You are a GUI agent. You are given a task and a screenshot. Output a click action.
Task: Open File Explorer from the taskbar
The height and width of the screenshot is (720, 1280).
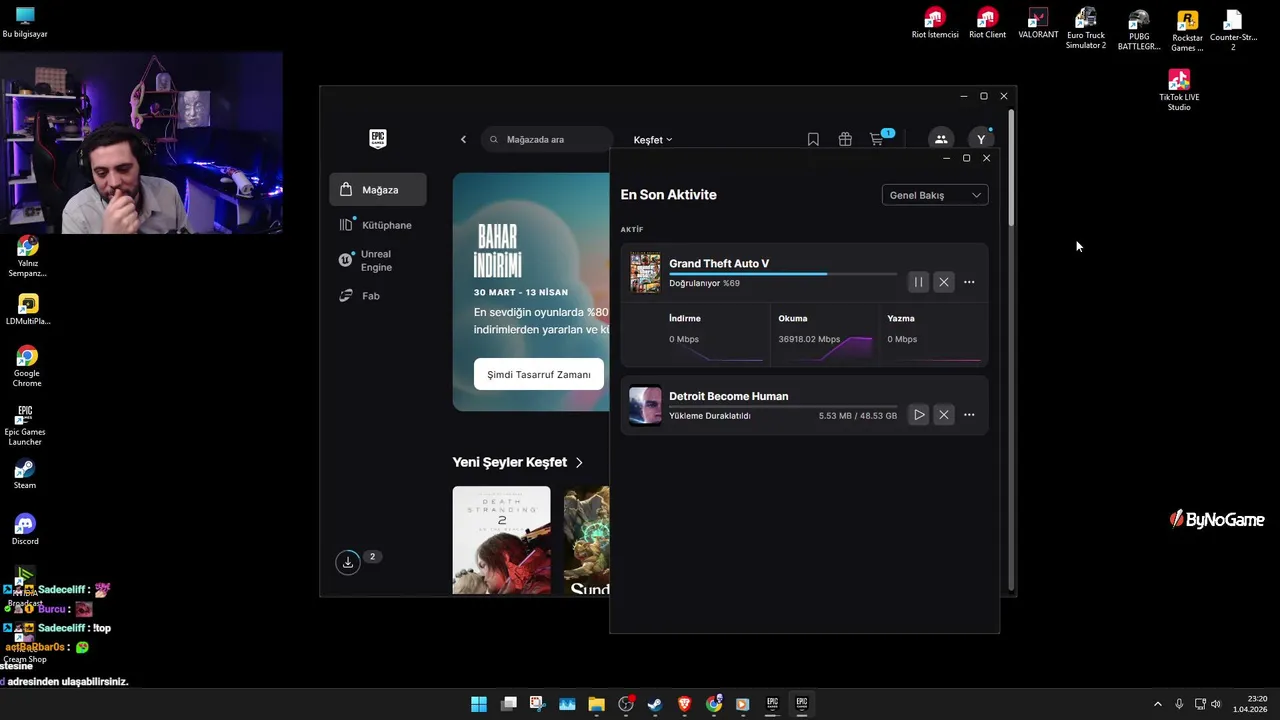click(x=596, y=704)
